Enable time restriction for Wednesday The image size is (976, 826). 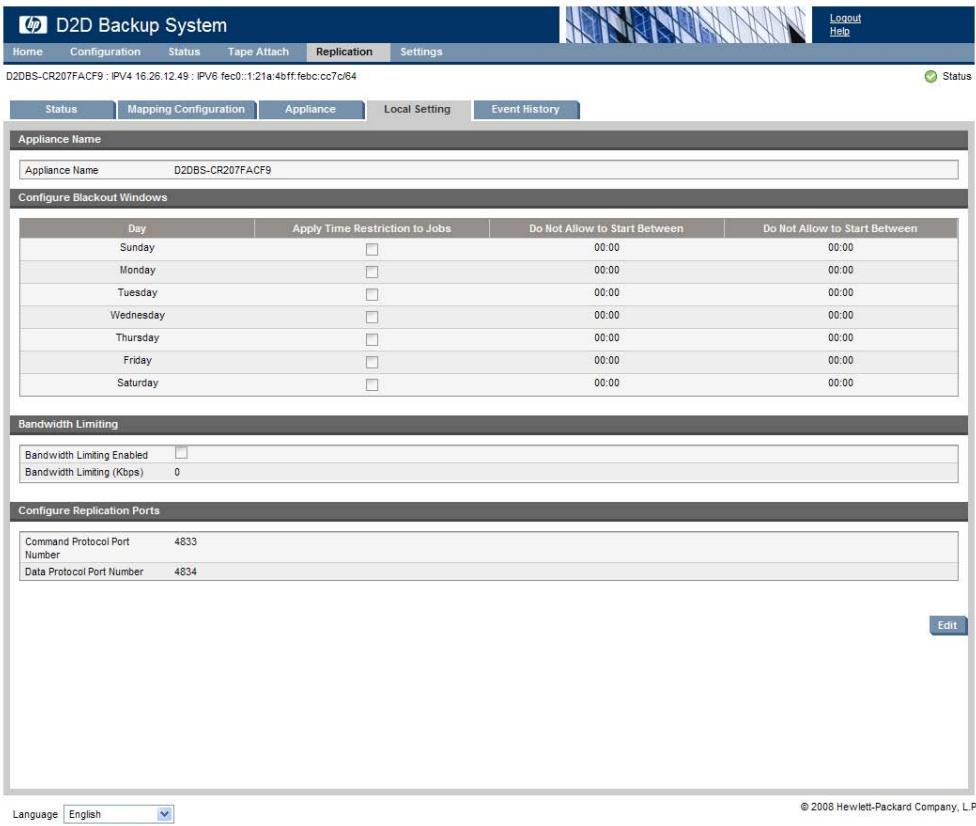(x=372, y=317)
